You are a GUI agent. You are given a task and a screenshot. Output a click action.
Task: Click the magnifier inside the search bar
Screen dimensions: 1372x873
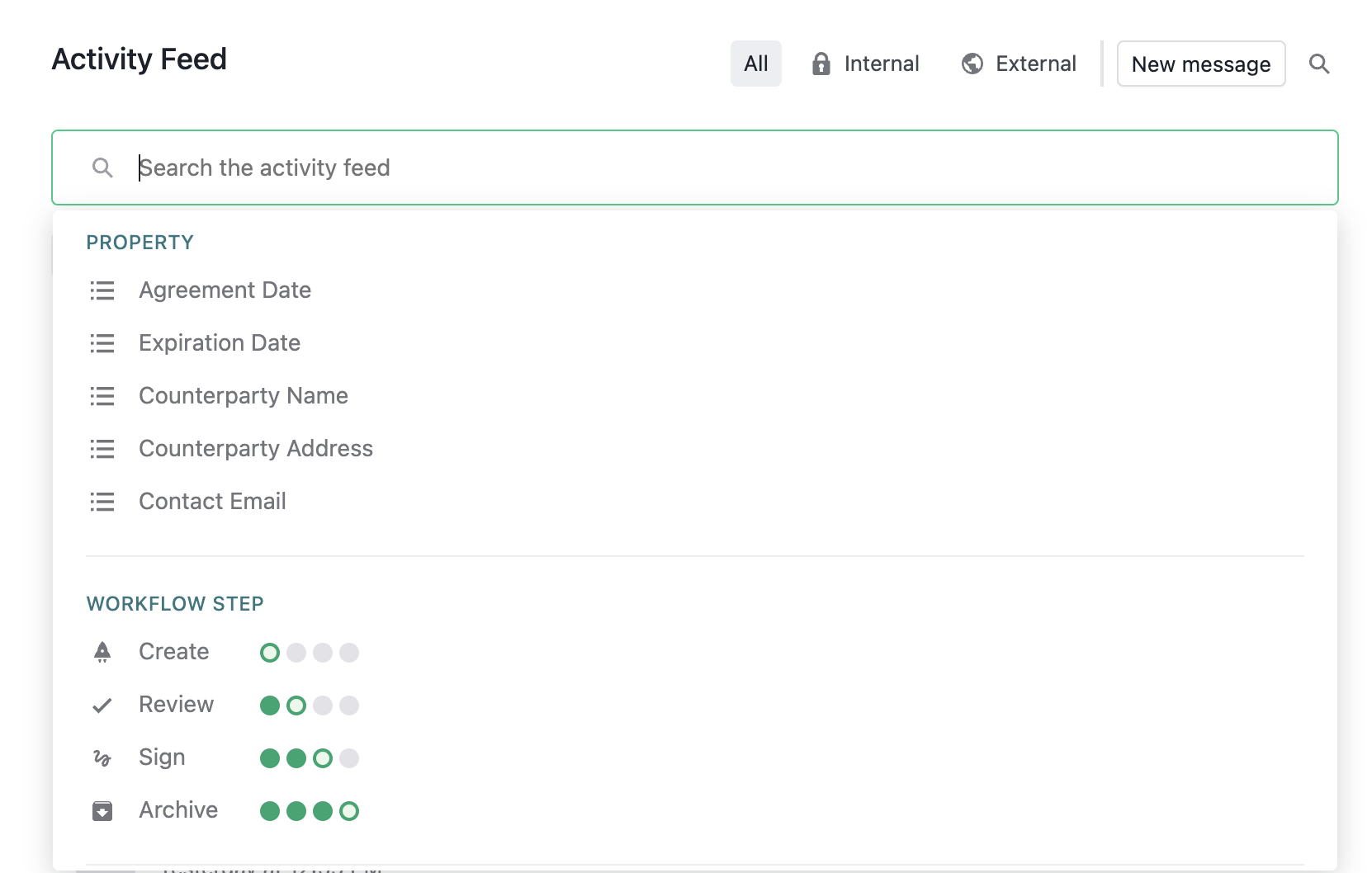click(103, 168)
